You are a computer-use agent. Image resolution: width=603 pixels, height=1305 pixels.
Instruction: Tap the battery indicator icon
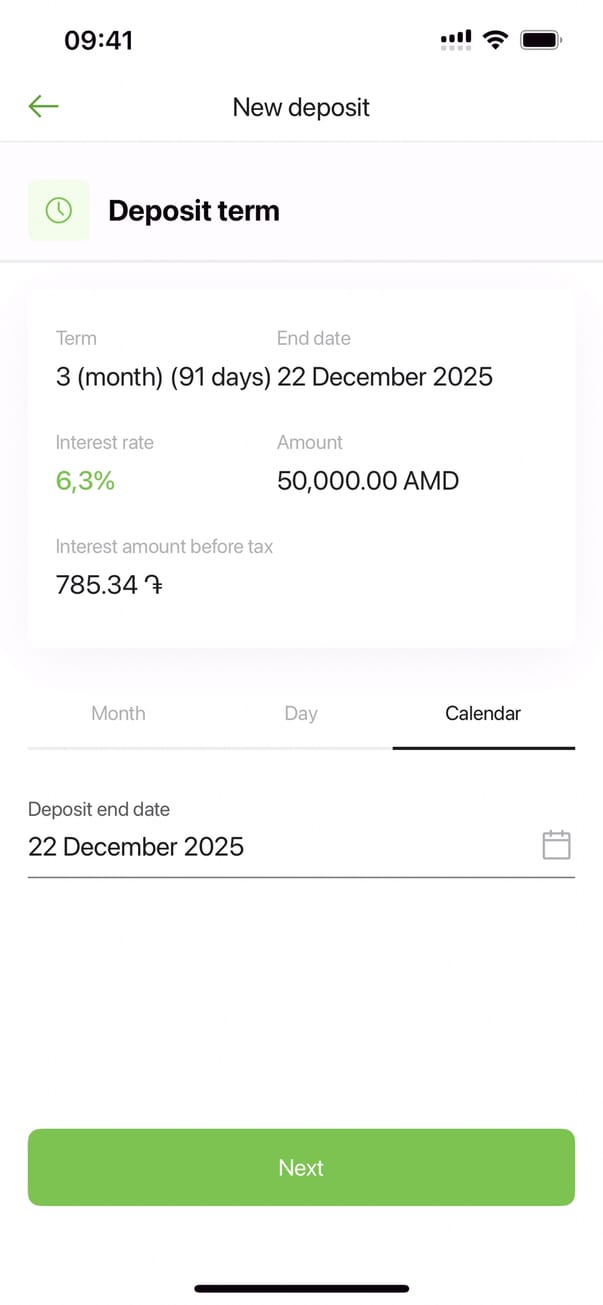pyautogui.click(x=542, y=40)
